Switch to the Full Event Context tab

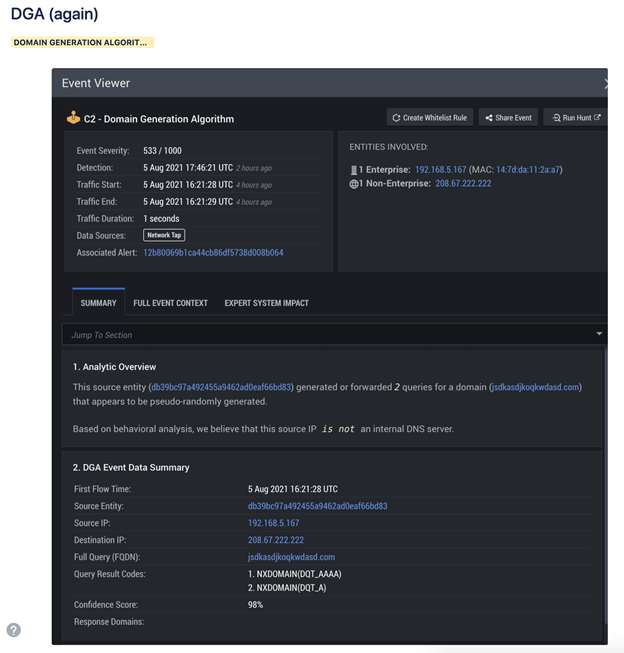[x=170, y=303]
